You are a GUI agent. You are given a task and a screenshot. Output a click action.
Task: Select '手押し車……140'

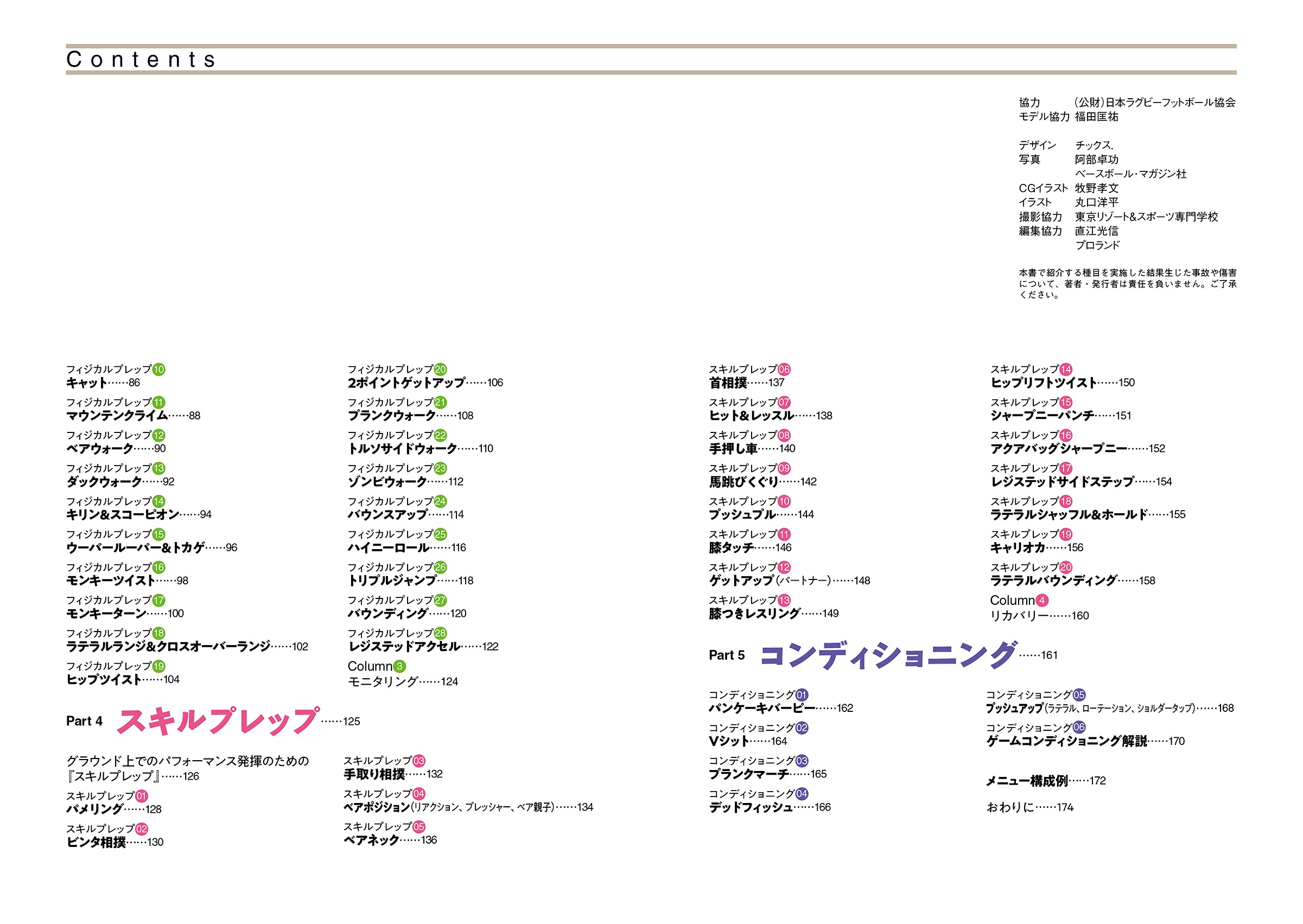[x=752, y=448]
